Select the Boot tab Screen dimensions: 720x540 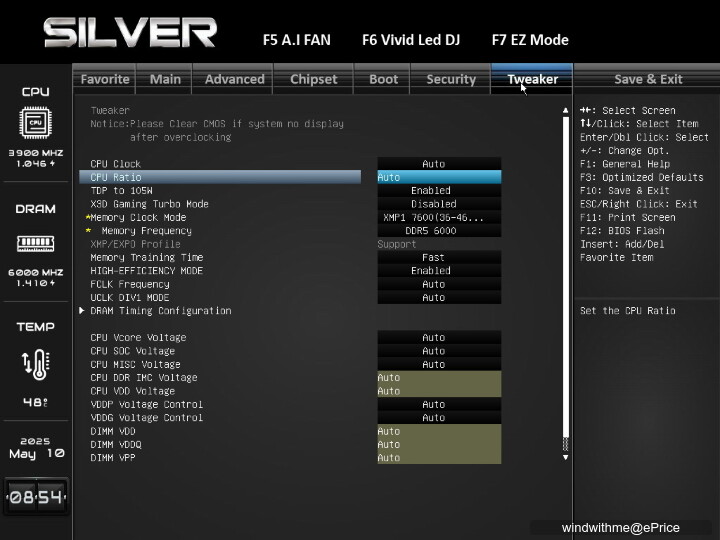383,79
